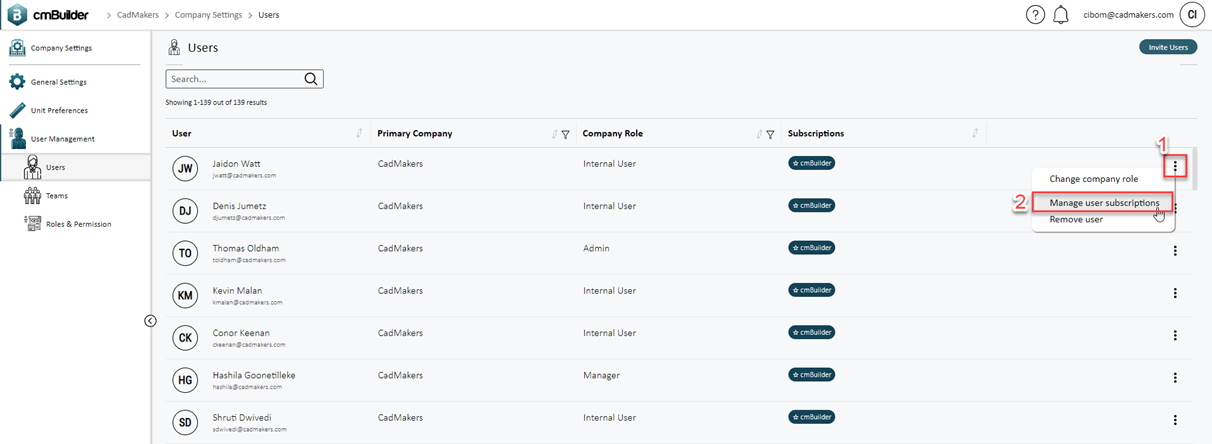Click the TO avatar of Thomas Oldham
Viewport: 1212px width, 444px height.
click(185, 253)
